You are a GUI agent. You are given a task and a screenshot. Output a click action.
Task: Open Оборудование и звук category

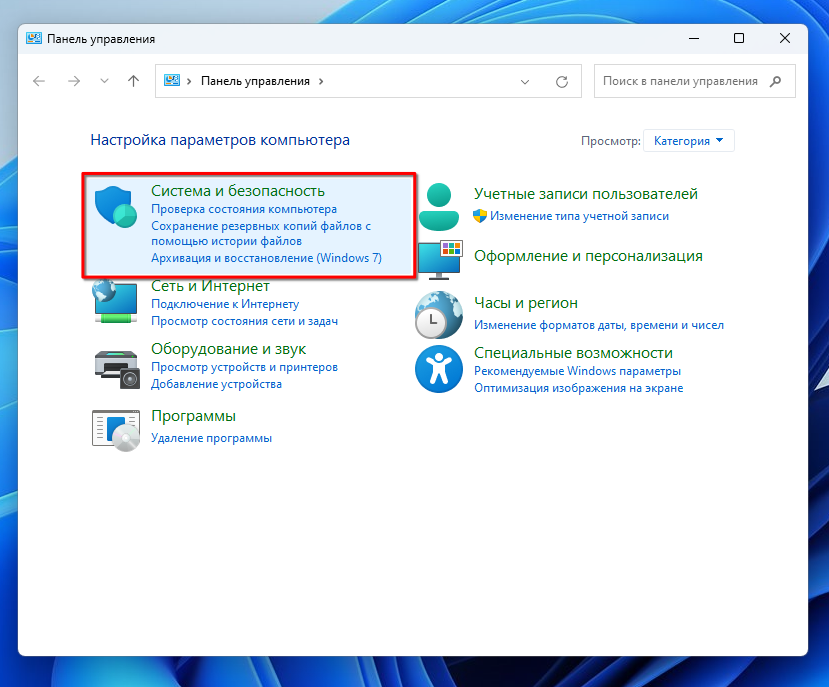228,349
